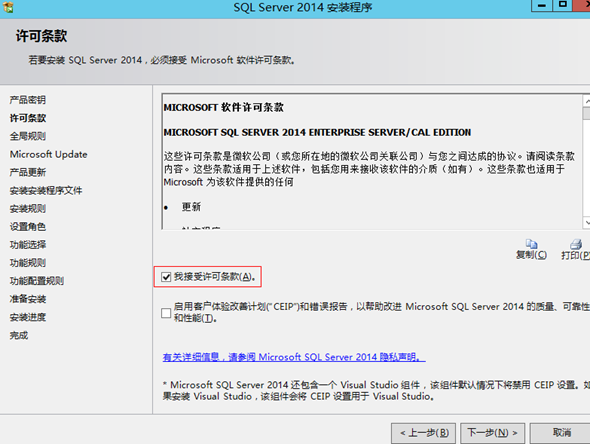
Task: Go back with 上一步(B) button
Action: pyautogui.click(x=423, y=433)
